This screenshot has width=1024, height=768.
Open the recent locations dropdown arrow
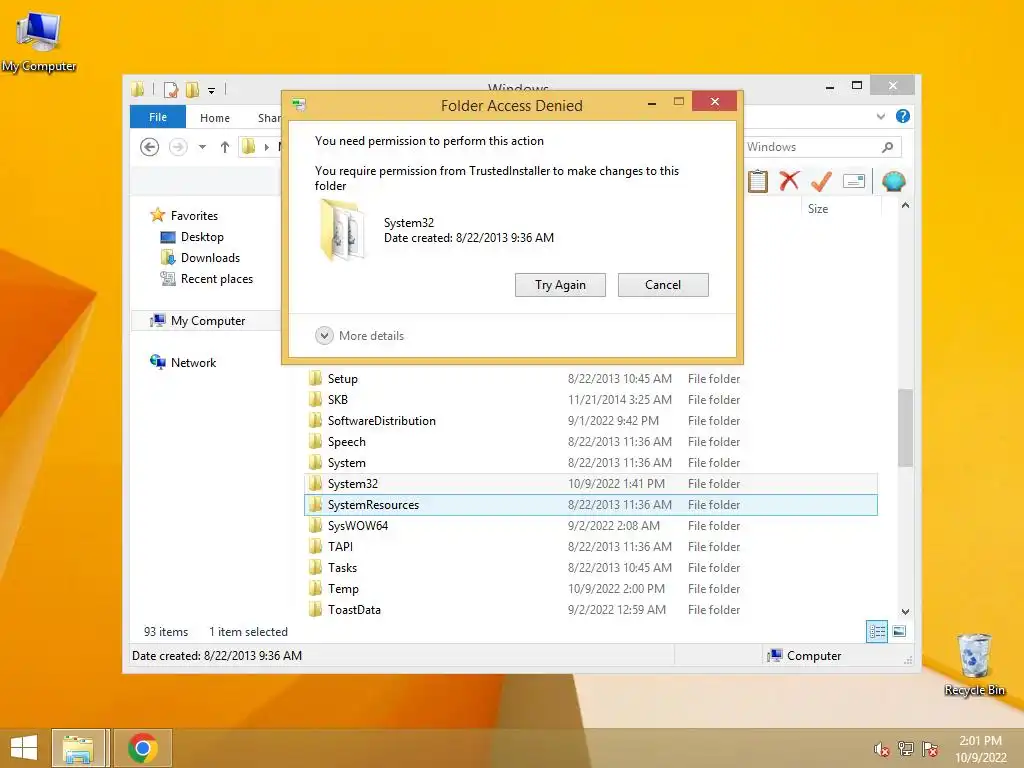pyautogui.click(x=202, y=147)
